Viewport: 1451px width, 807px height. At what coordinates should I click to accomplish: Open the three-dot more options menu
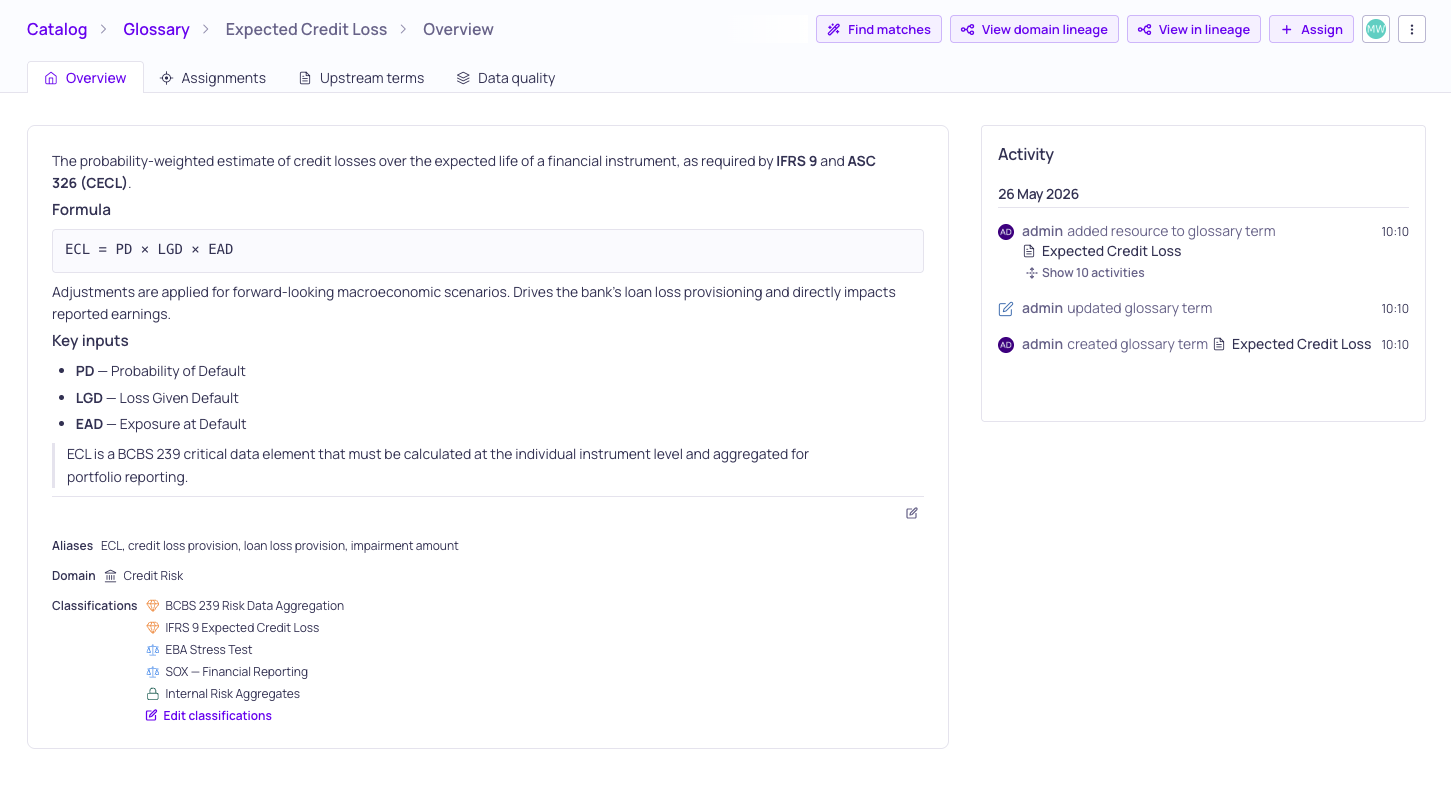(1412, 30)
